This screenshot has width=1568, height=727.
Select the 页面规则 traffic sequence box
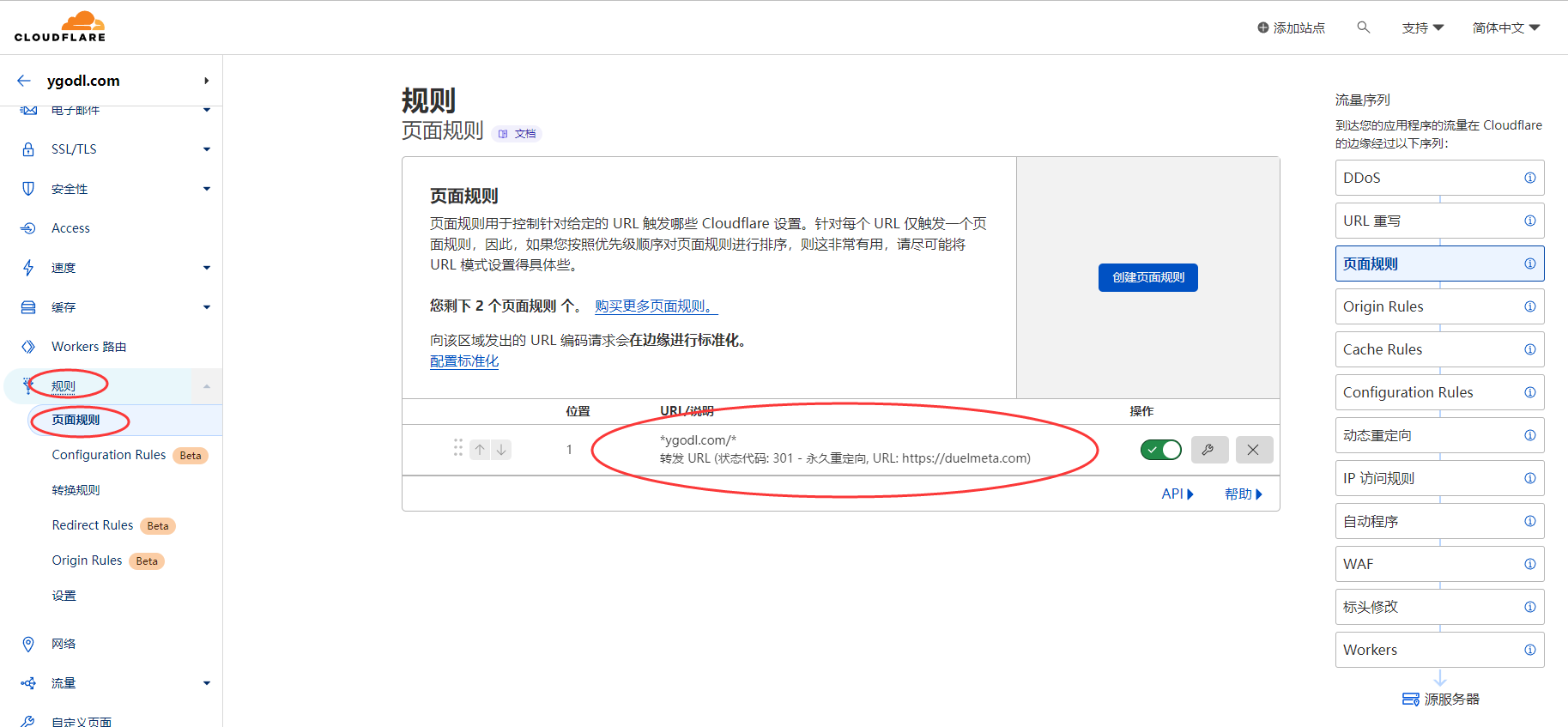pos(1440,264)
